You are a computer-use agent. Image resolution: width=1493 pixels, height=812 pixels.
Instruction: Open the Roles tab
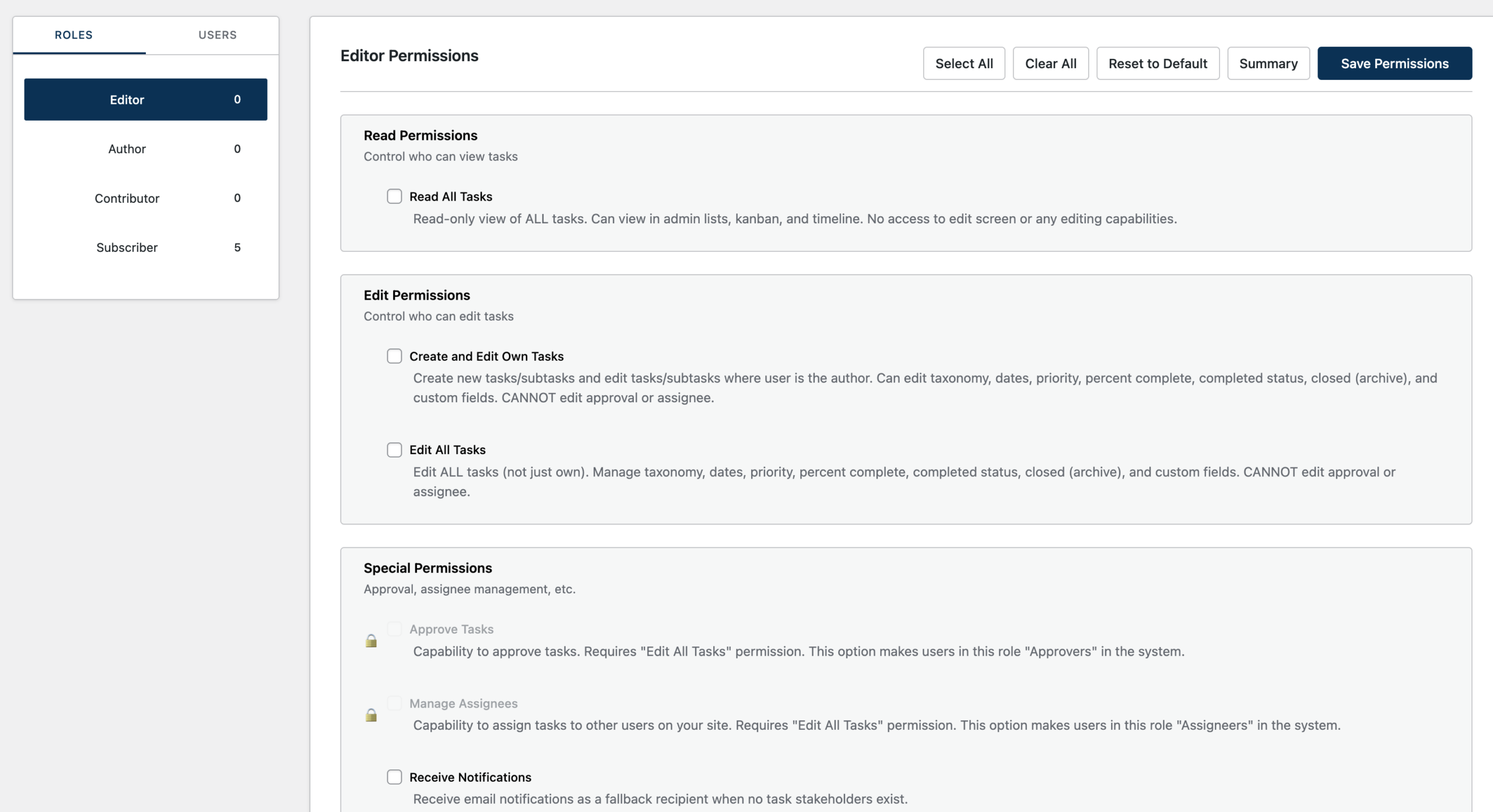(73, 35)
